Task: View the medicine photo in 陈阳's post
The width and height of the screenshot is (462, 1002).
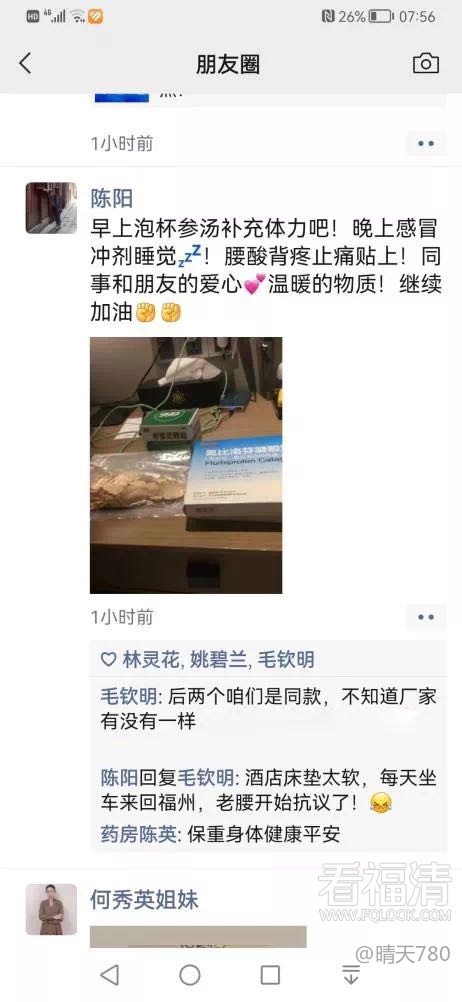Action: [186, 465]
